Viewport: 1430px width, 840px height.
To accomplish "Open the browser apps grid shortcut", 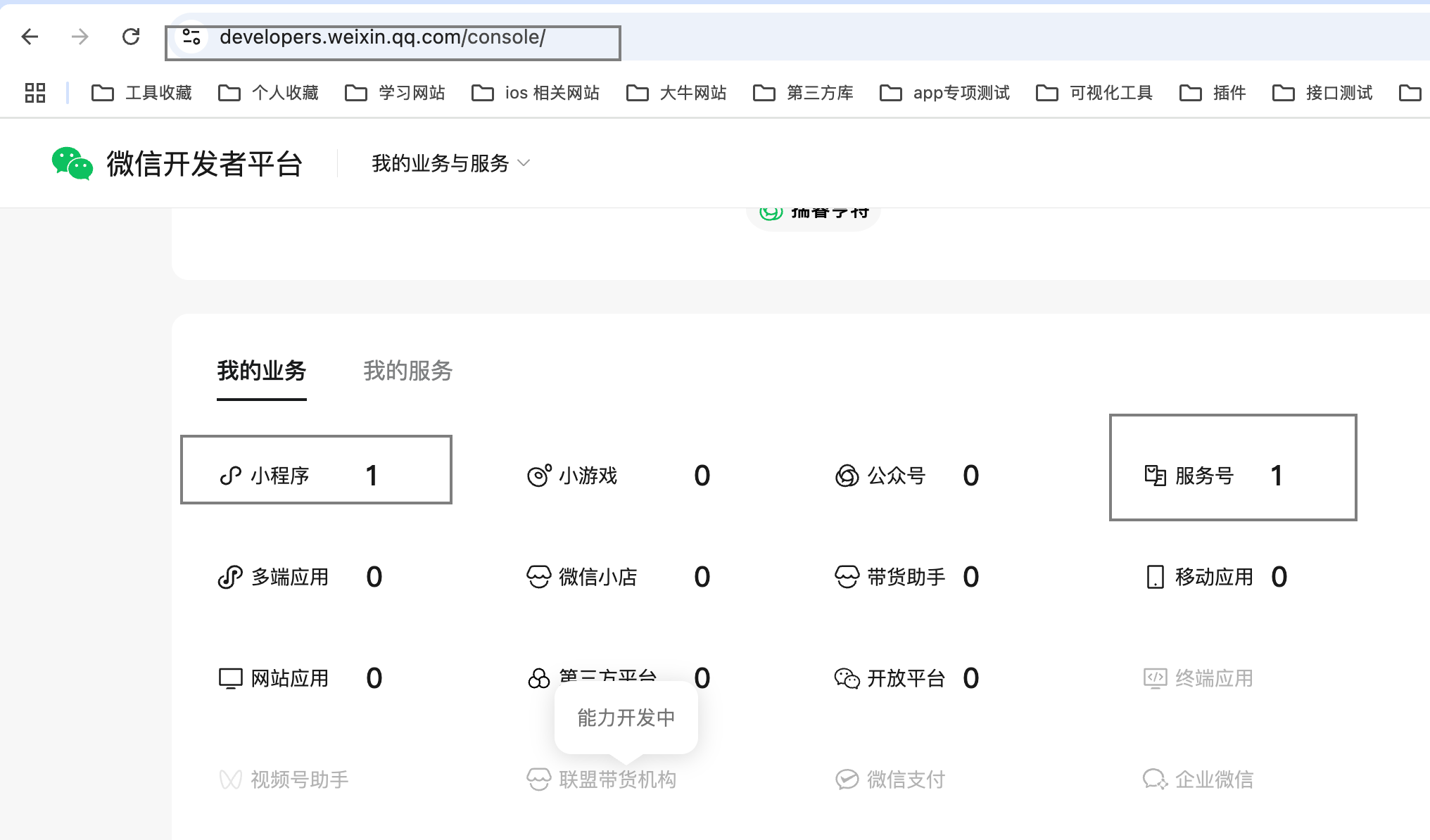I will (35, 93).
